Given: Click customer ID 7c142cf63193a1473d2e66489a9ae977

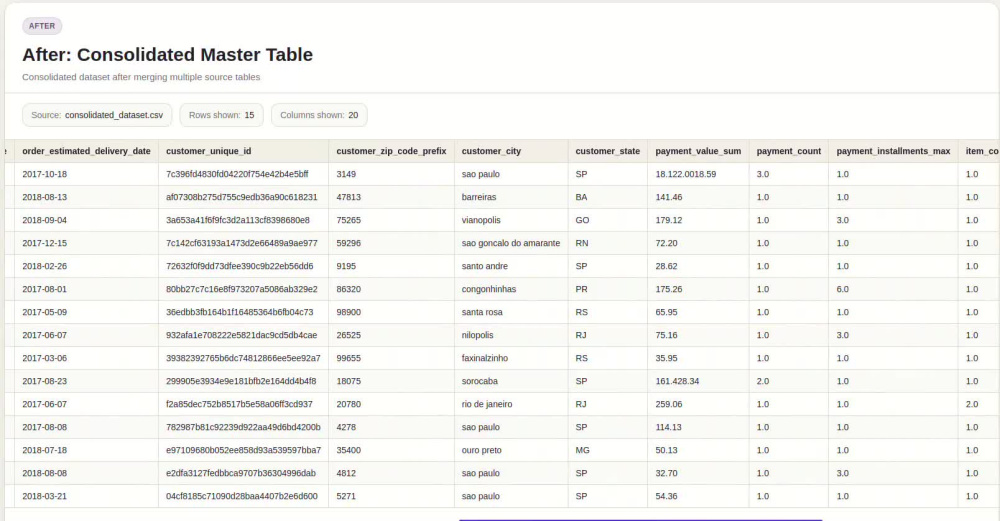Looking at the screenshot, I should 242,243.
